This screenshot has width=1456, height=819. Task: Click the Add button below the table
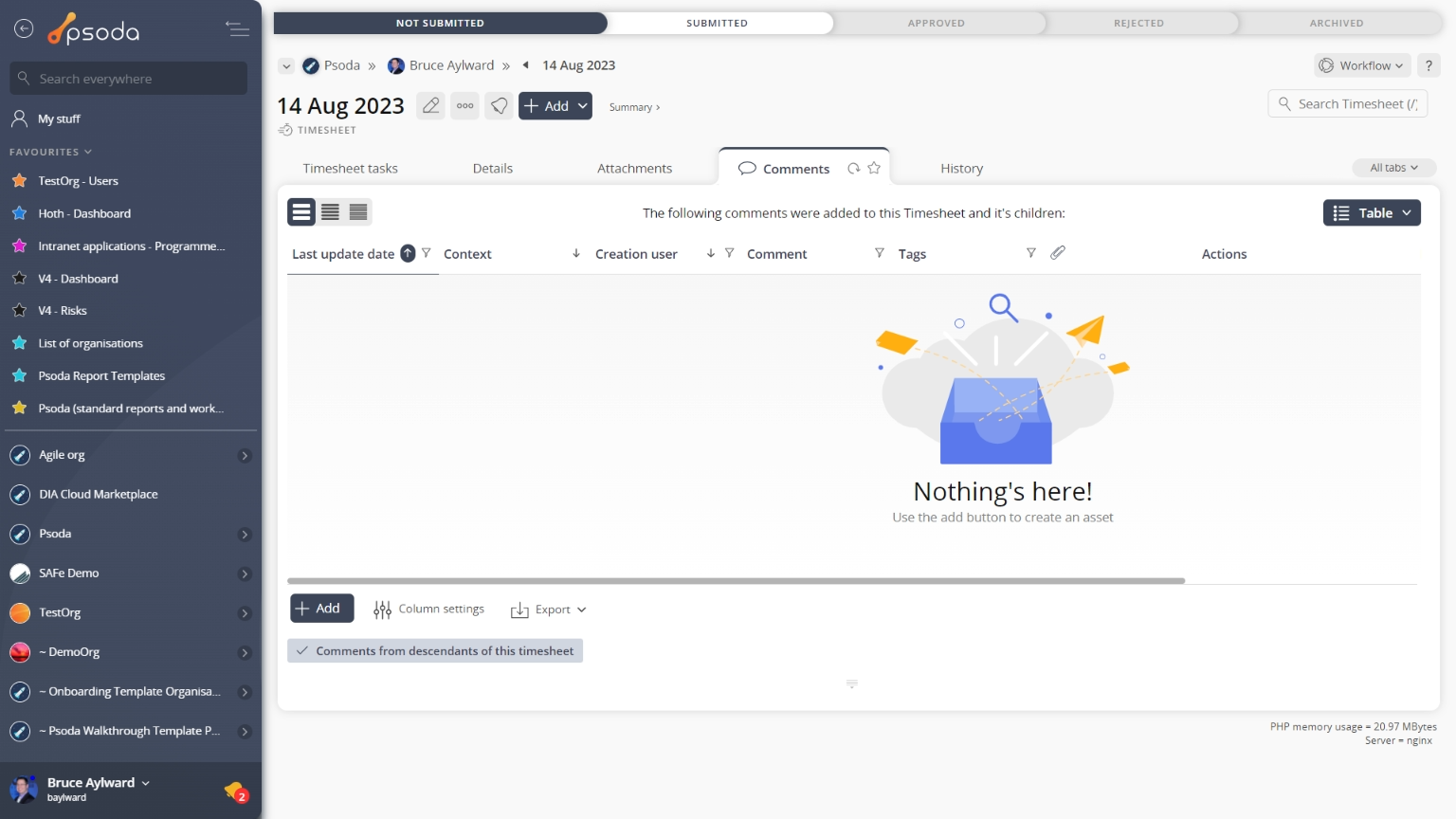(322, 609)
